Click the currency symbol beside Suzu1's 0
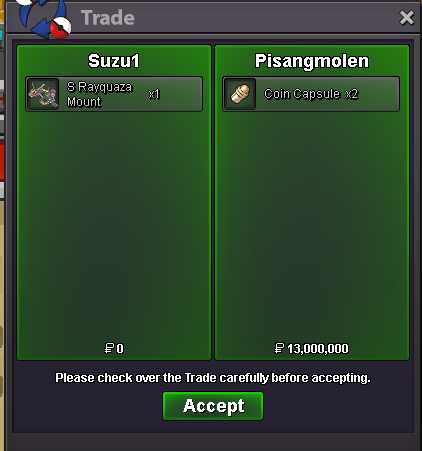 [x=109, y=349]
